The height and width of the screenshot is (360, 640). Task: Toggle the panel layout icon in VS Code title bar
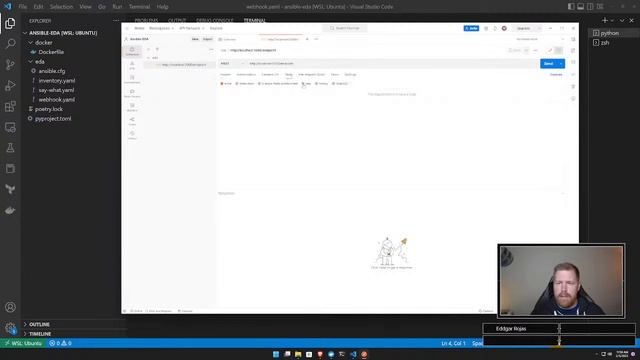tap(580, 7)
